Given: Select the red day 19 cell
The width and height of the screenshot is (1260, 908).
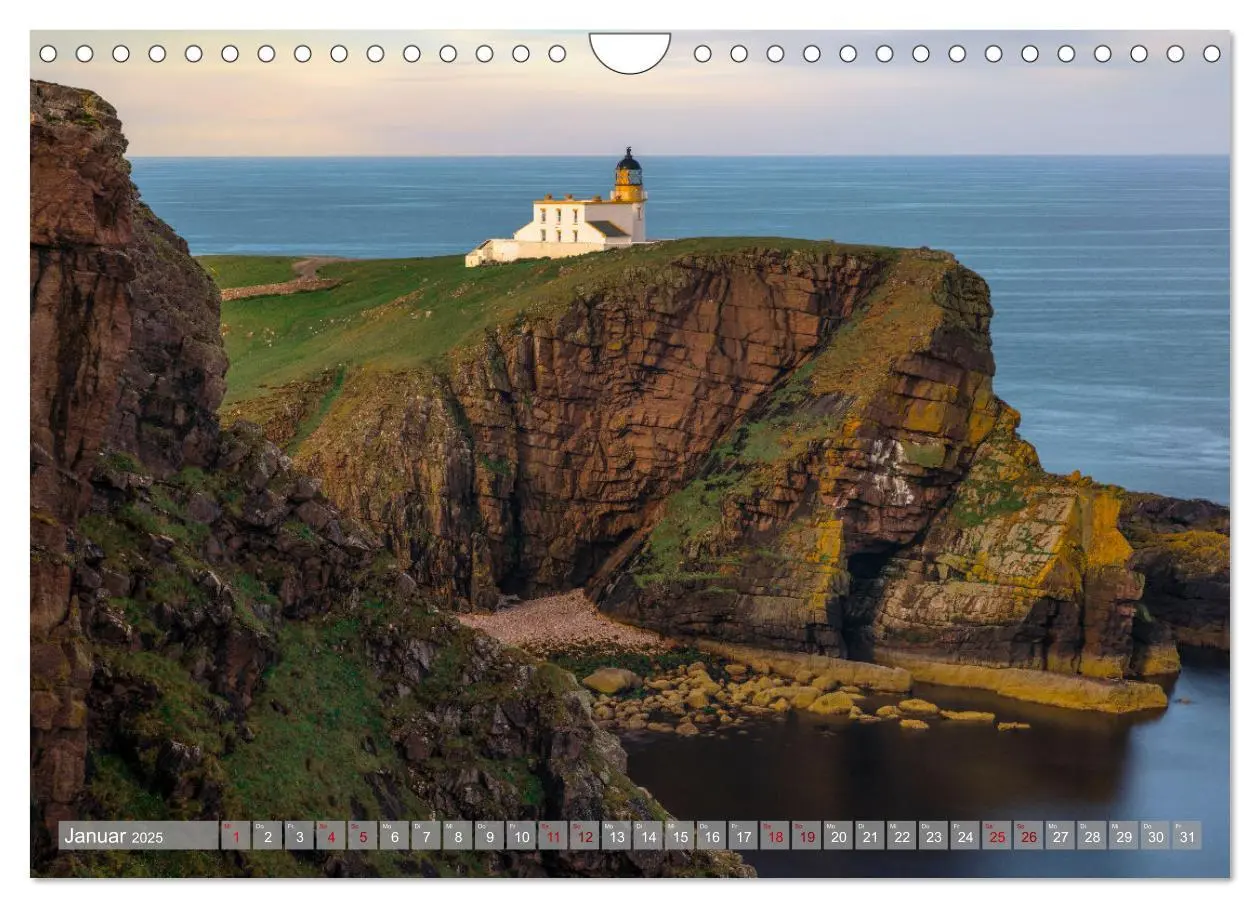Looking at the screenshot, I should tap(806, 836).
